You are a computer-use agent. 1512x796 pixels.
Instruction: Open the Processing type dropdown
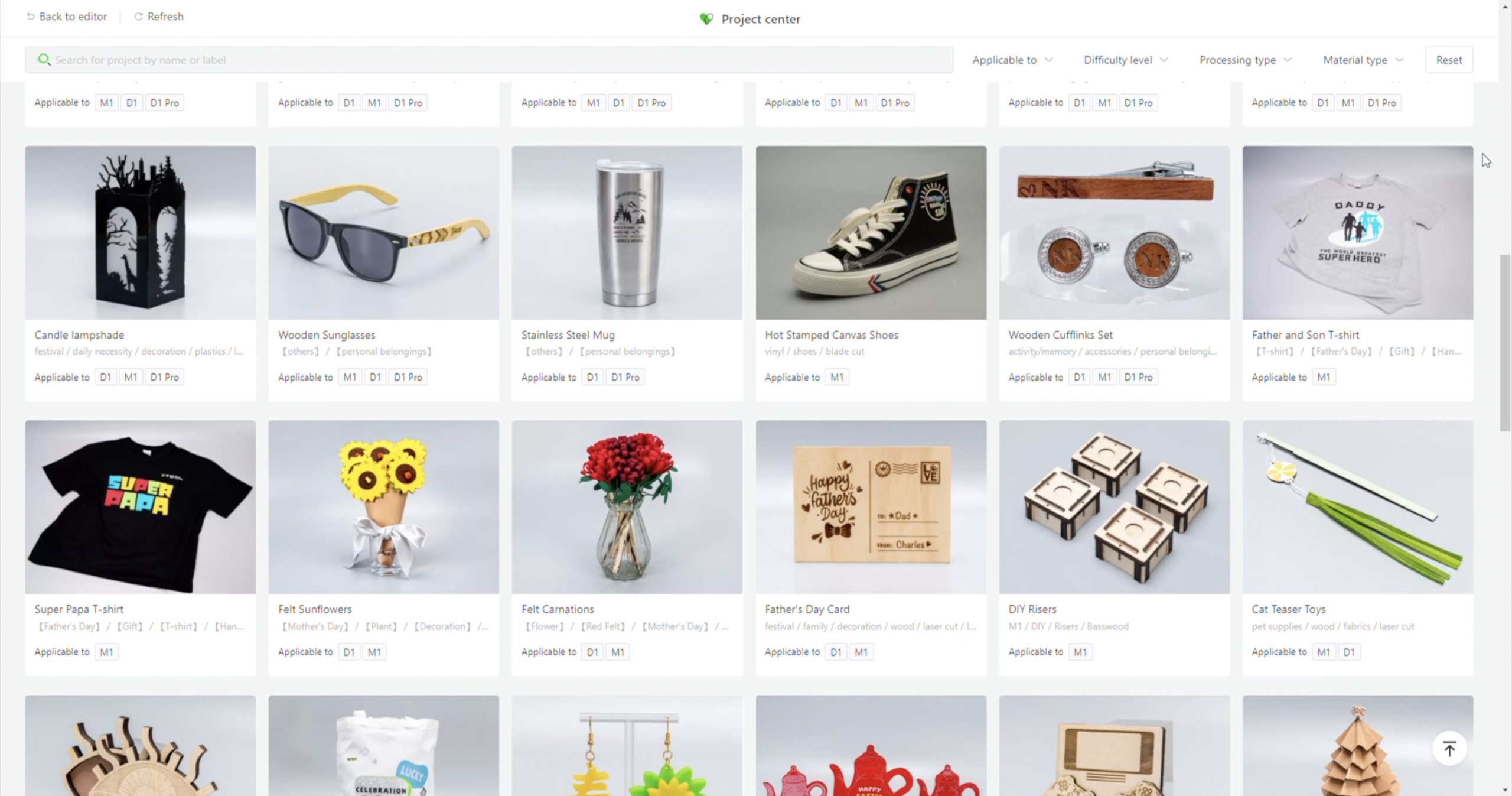1245,60
